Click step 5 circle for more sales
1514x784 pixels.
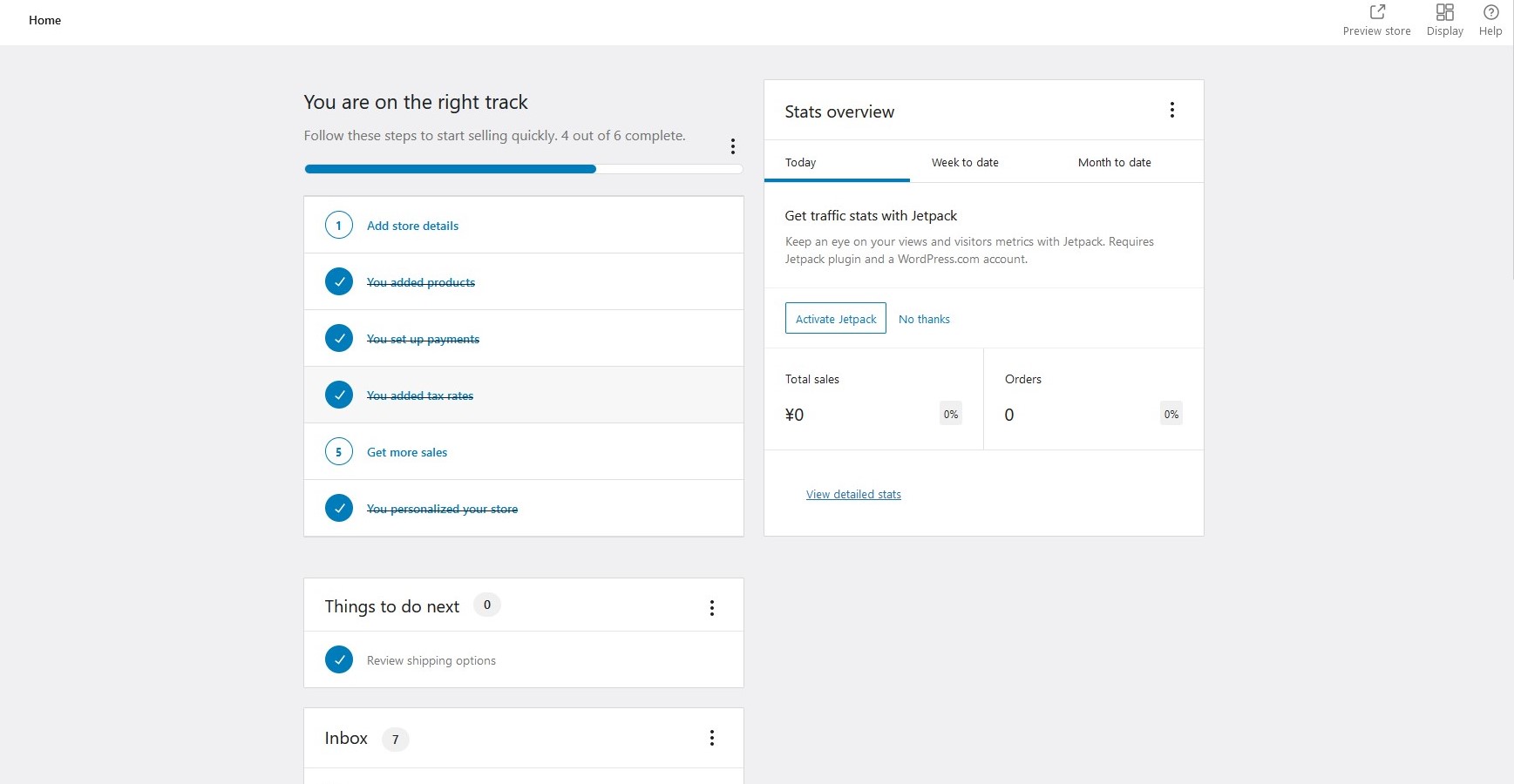(339, 452)
